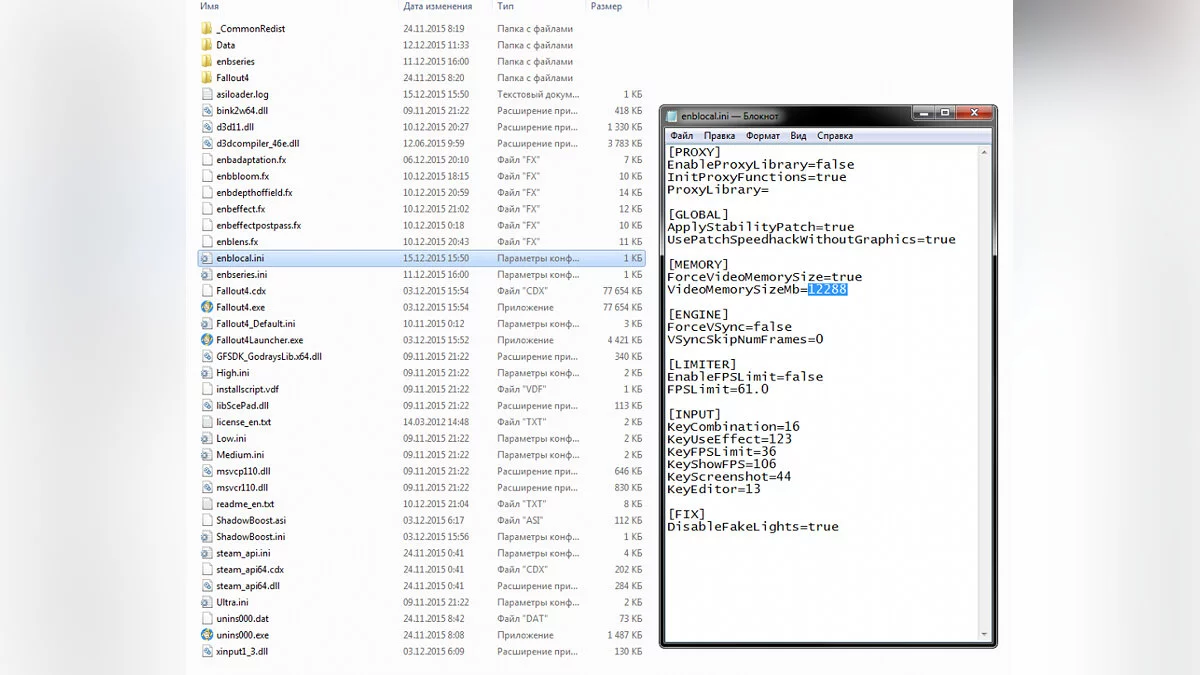Click the Fallout4.exe application icon
Image resolution: width=1200 pixels, height=675 pixels.
tap(207, 307)
